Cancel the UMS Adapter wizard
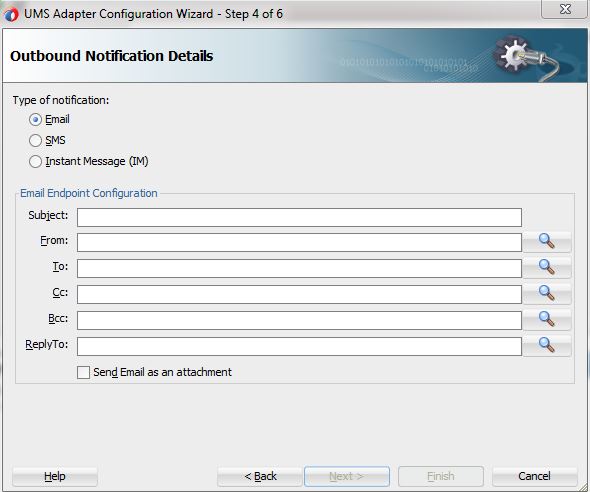Screen dimensions: 590x492 pyautogui.click(x=535, y=477)
